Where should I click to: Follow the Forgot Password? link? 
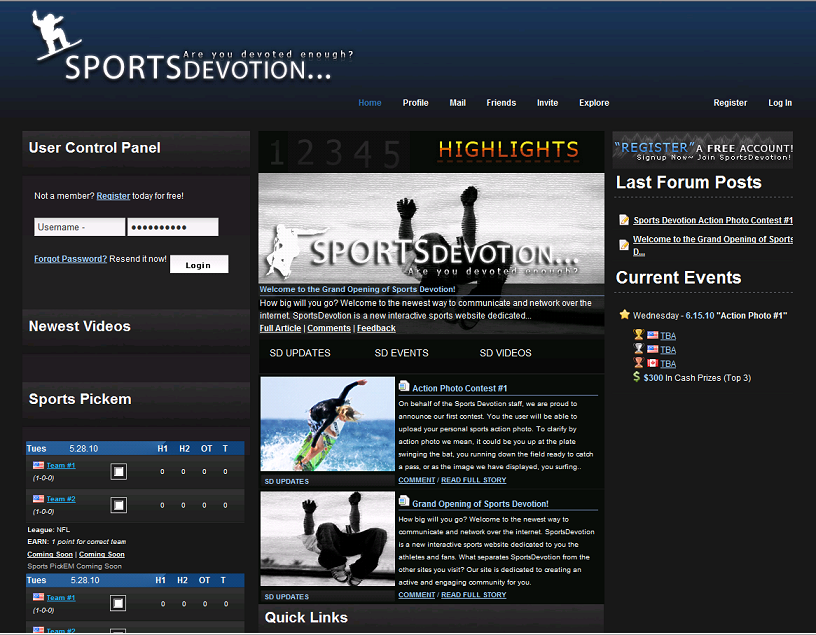point(70,259)
